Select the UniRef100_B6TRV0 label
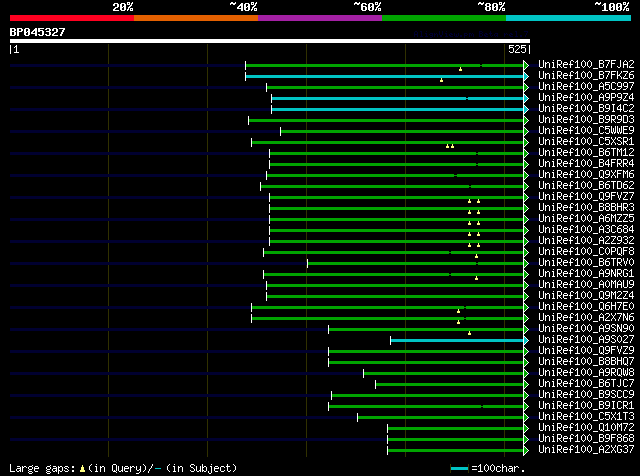The height and width of the screenshot is (476, 640). pos(586,263)
